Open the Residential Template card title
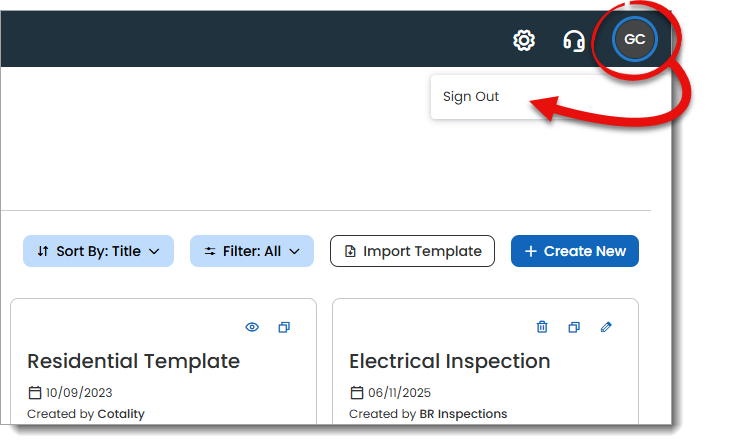This screenshot has width=731, height=444. (x=133, y=361)
